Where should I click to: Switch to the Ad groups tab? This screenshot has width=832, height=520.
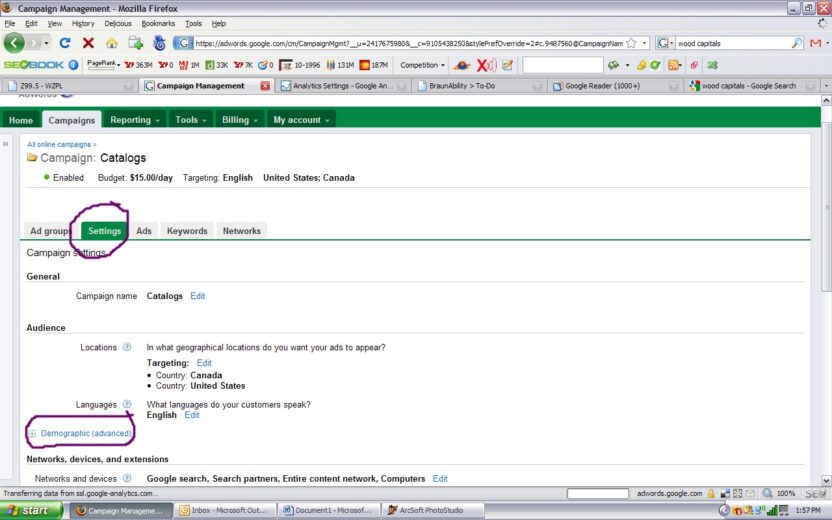coord(49,231)
